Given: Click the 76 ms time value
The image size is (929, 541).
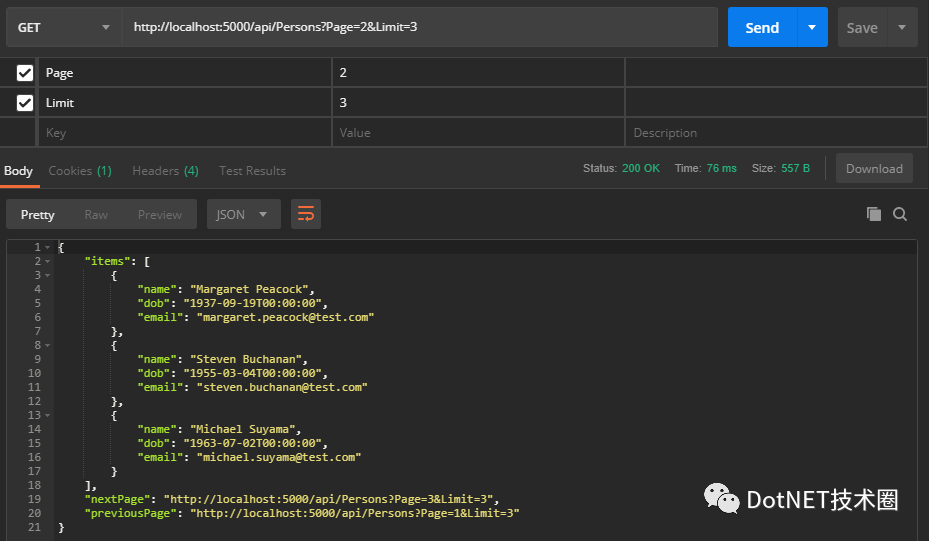Looking at the screenshot, I should [x=721, y=168].
